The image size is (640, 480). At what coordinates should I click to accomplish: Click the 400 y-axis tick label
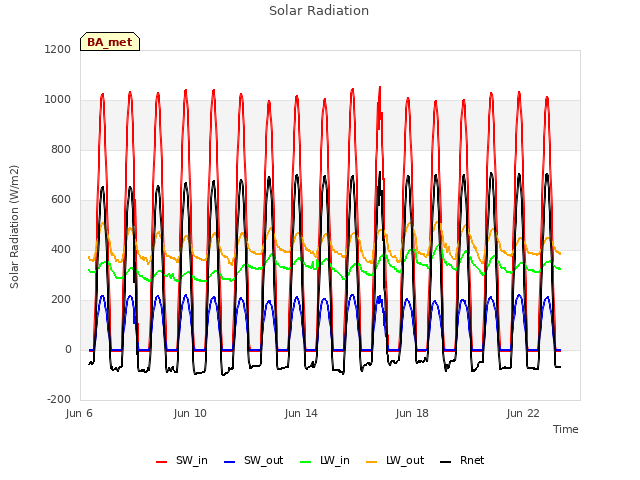coord(61,249)
